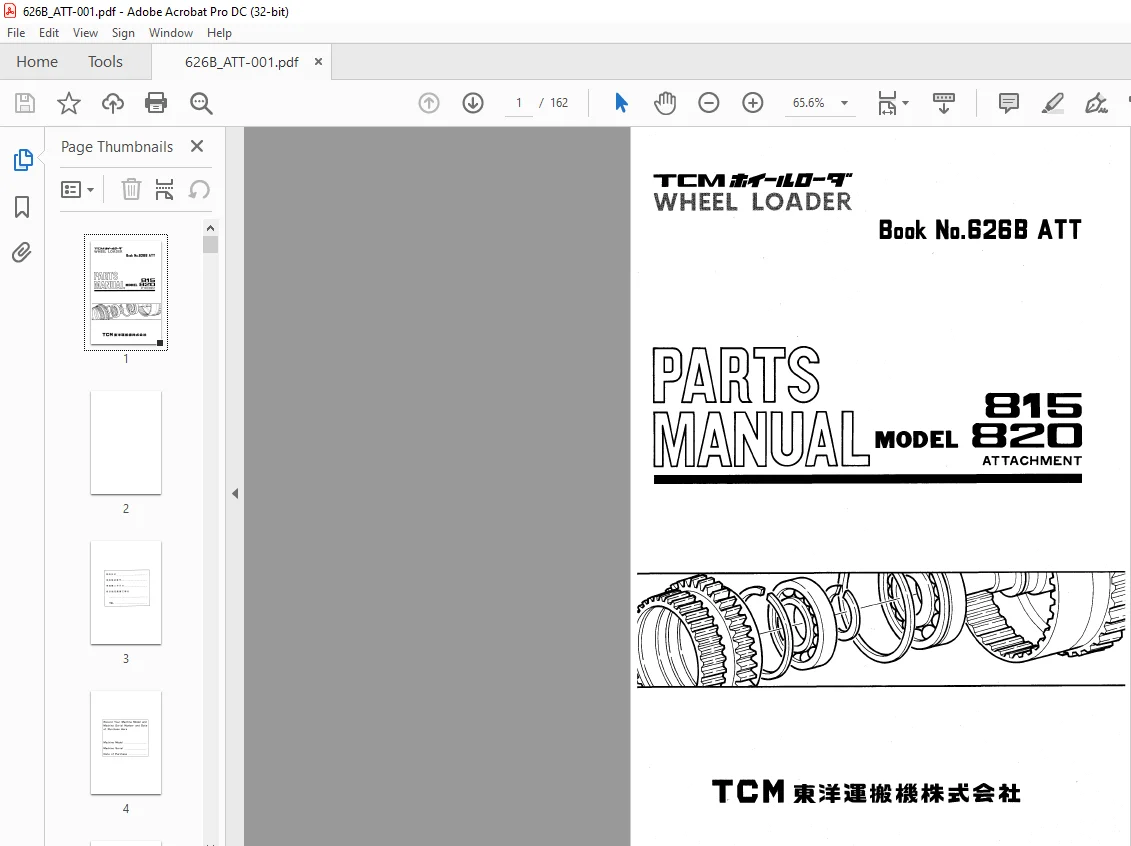This screenshot has width=1131, height=846.
Task: Select page 2 thumbnail
Action: coord(126,443)
